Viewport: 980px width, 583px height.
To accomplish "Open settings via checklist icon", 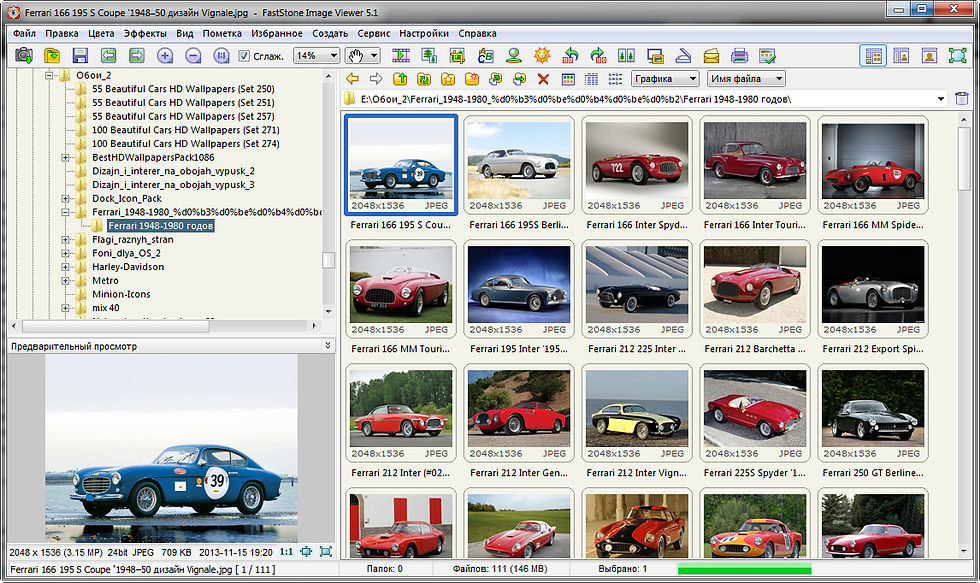I will click(x=768, y=56).
